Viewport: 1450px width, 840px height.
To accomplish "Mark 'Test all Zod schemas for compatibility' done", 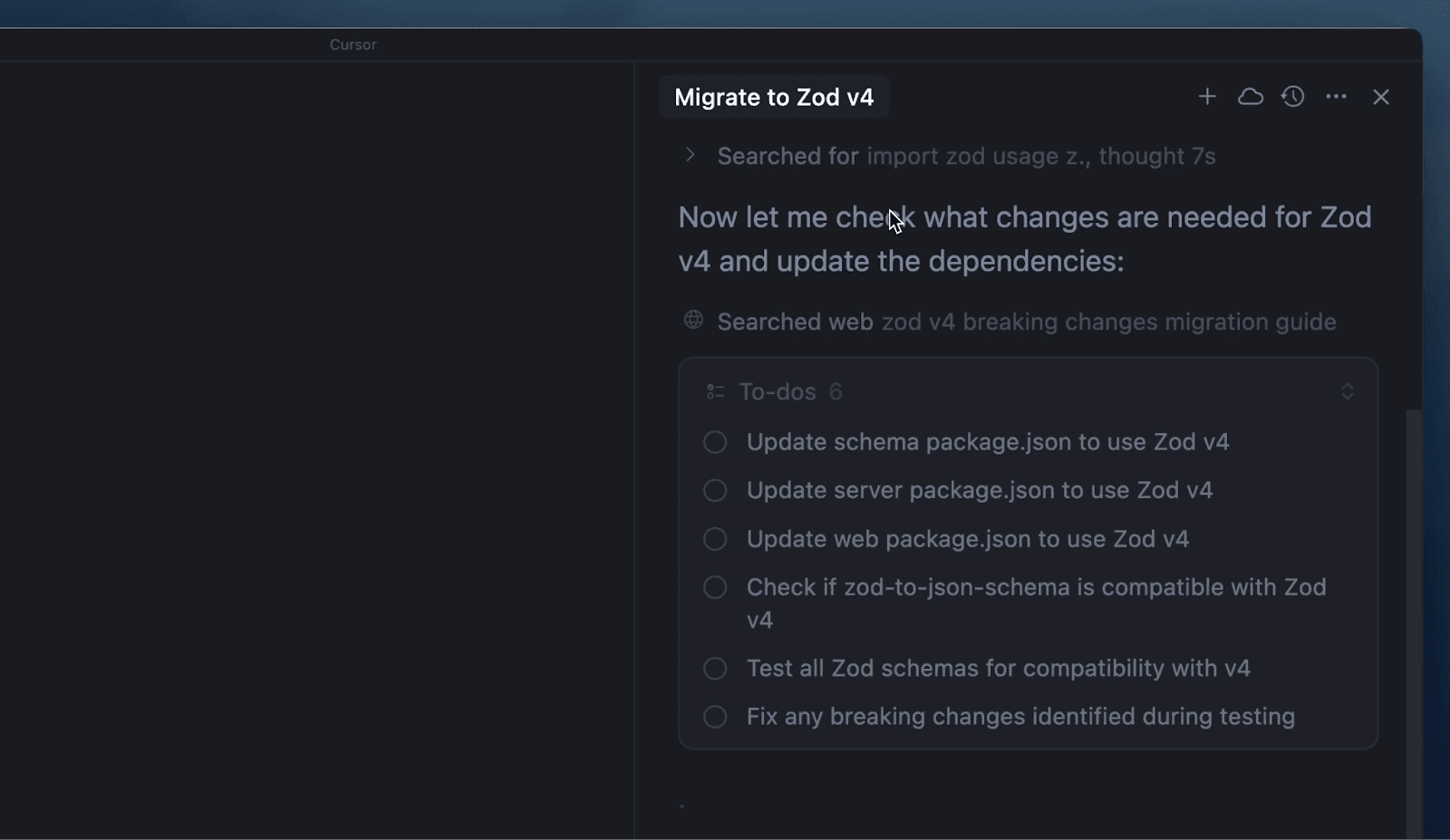I will [714, 668].
